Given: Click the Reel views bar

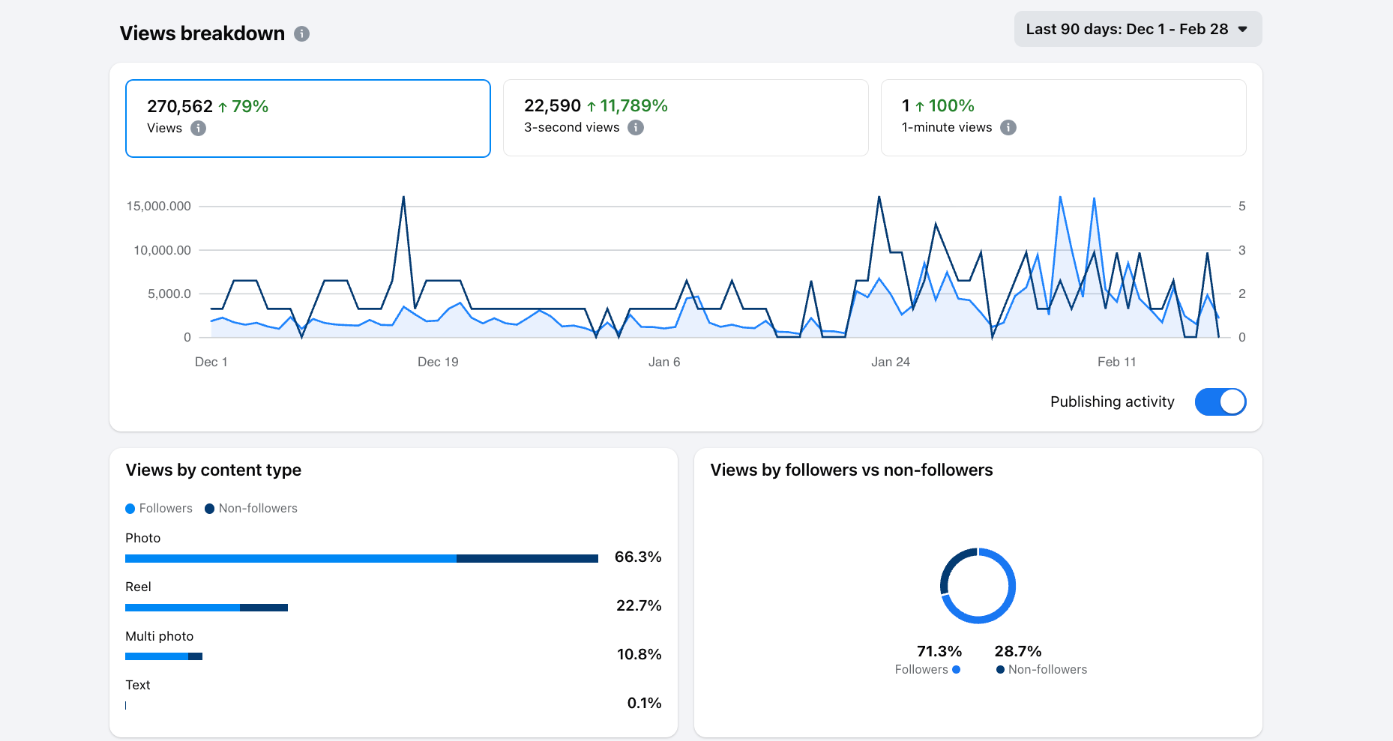Looking at the screenshot, I should (206, 607).
